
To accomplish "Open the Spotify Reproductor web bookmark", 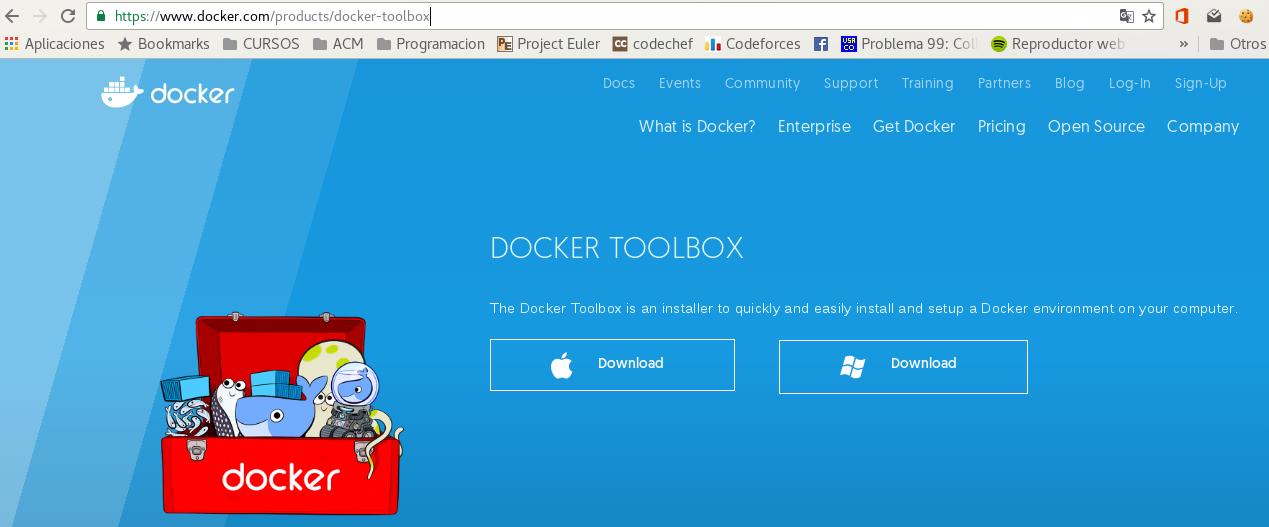I will click(x=1058, y=44).
